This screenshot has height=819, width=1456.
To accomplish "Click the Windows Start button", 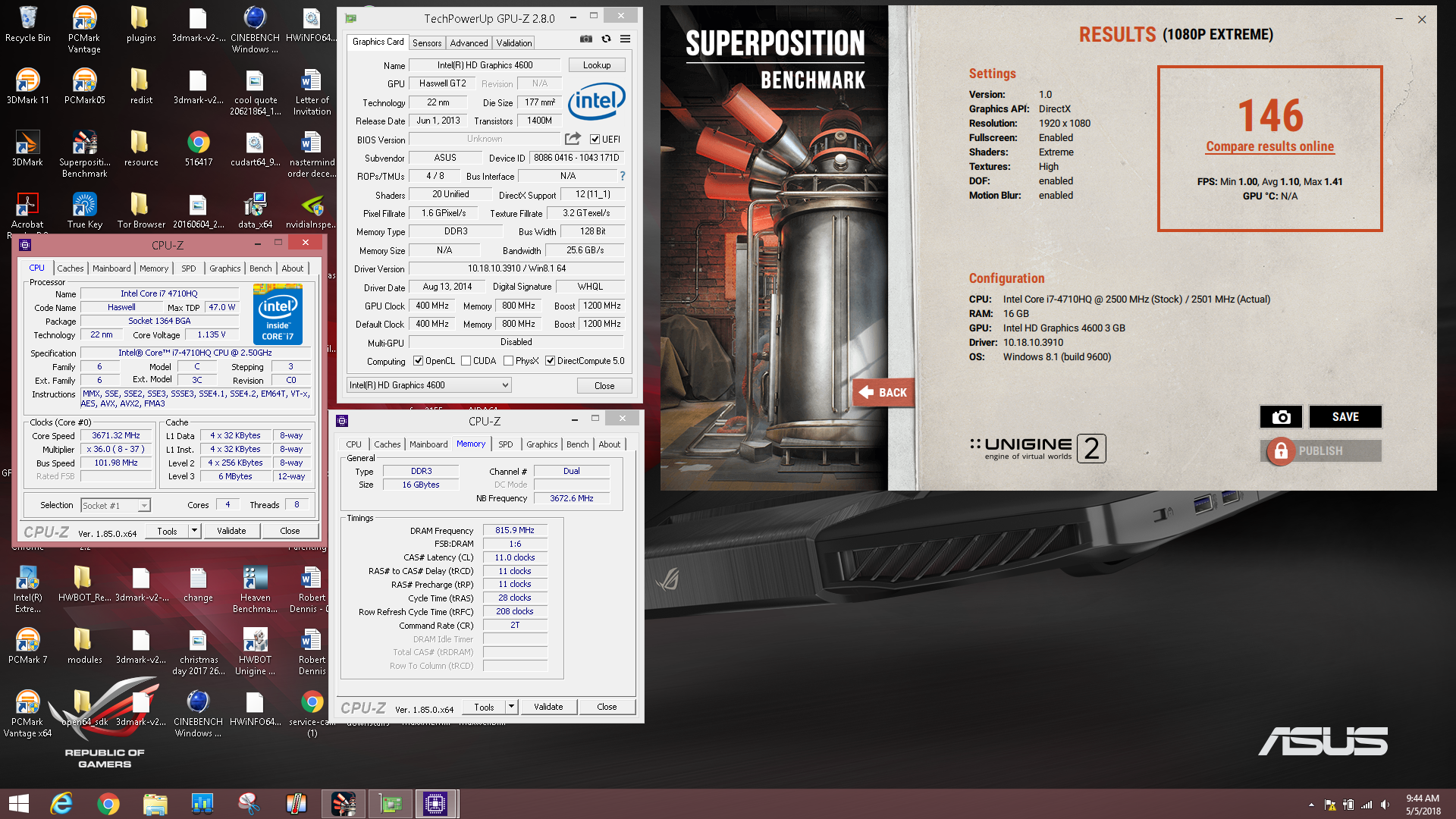I will pos(19,804).
